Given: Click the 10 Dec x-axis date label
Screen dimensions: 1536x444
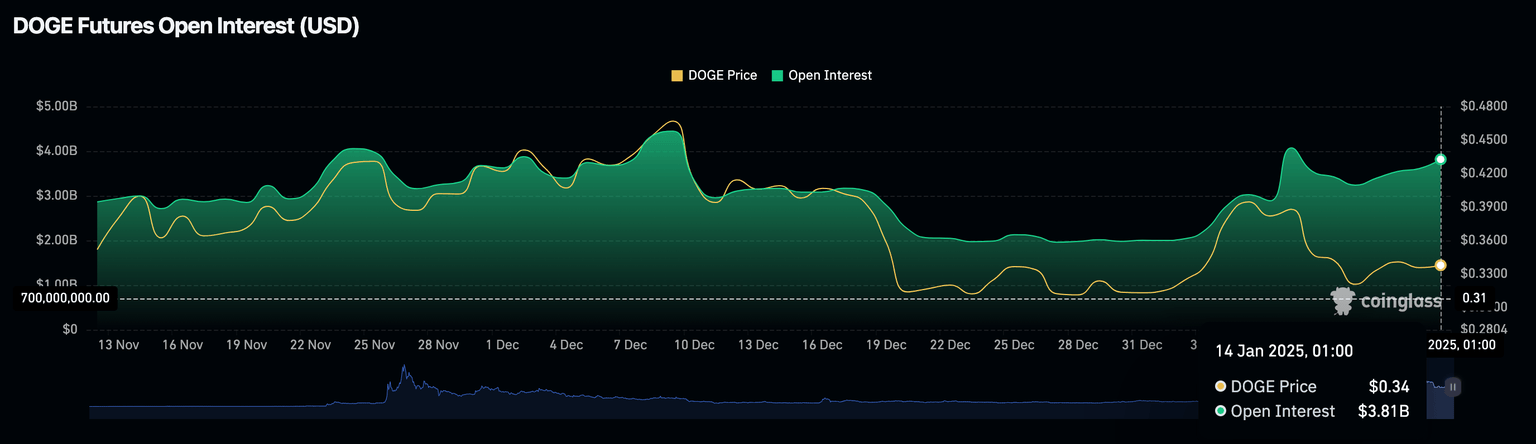Looking at the screenshot, I should [x=694, y=345].
